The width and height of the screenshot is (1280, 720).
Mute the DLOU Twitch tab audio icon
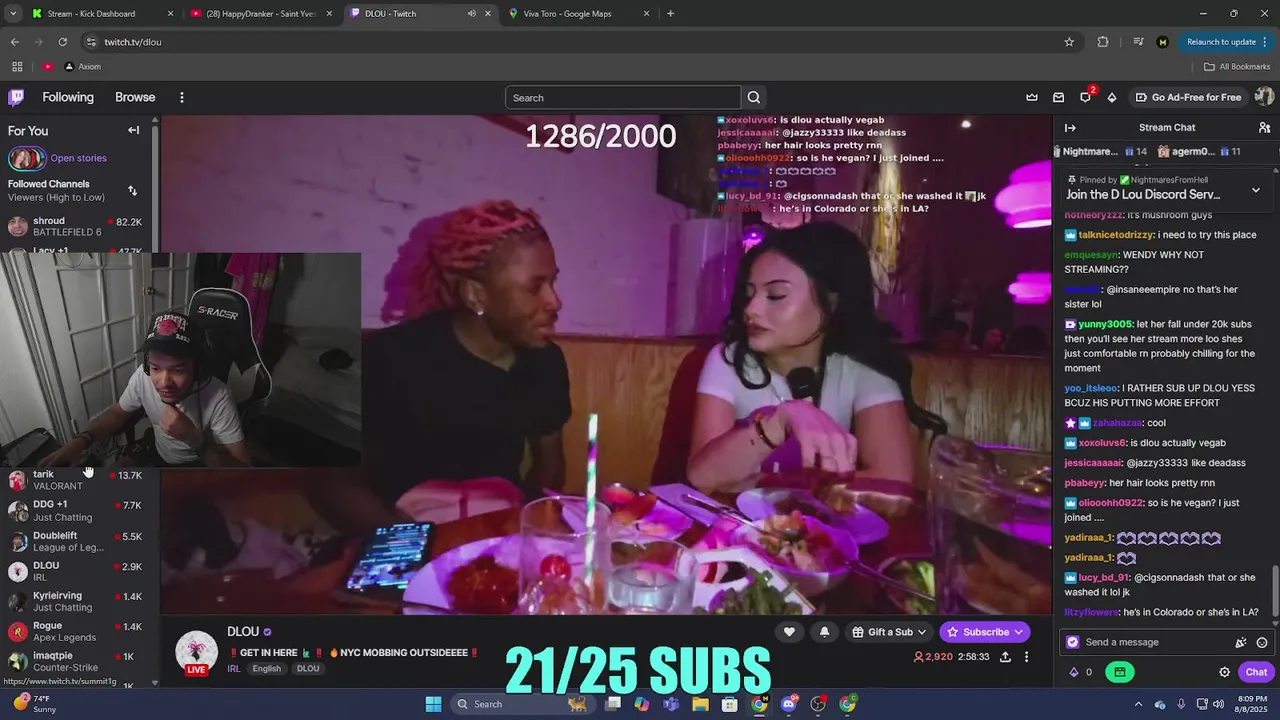pyautogui.click(x=471, y=14)
